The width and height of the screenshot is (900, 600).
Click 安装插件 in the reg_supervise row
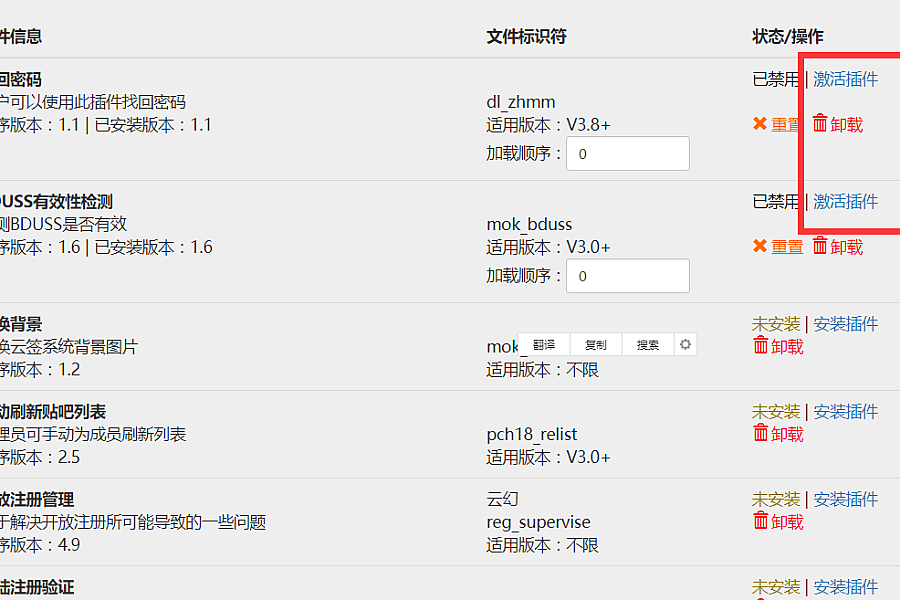pyautogui.click(x=845, y=499)
